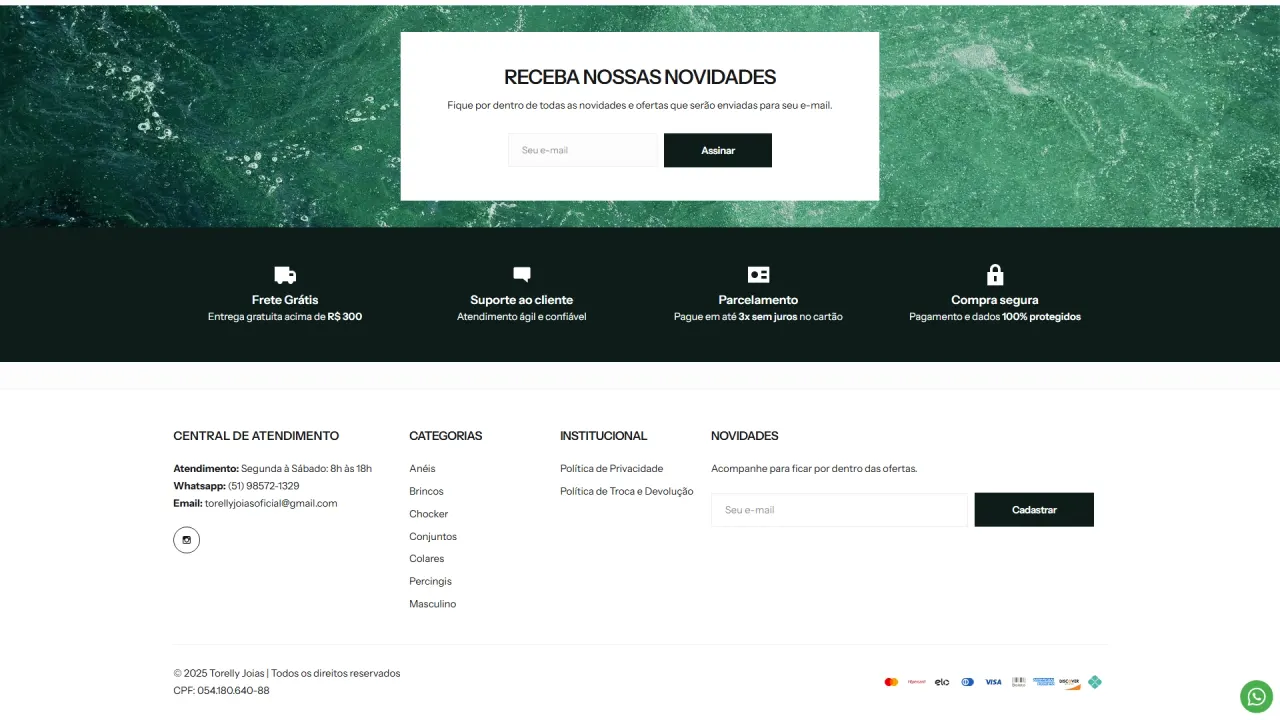Click 'Pagamento e dados 100% protegidos' text
1280x720 pixels.
coord(995,317)
